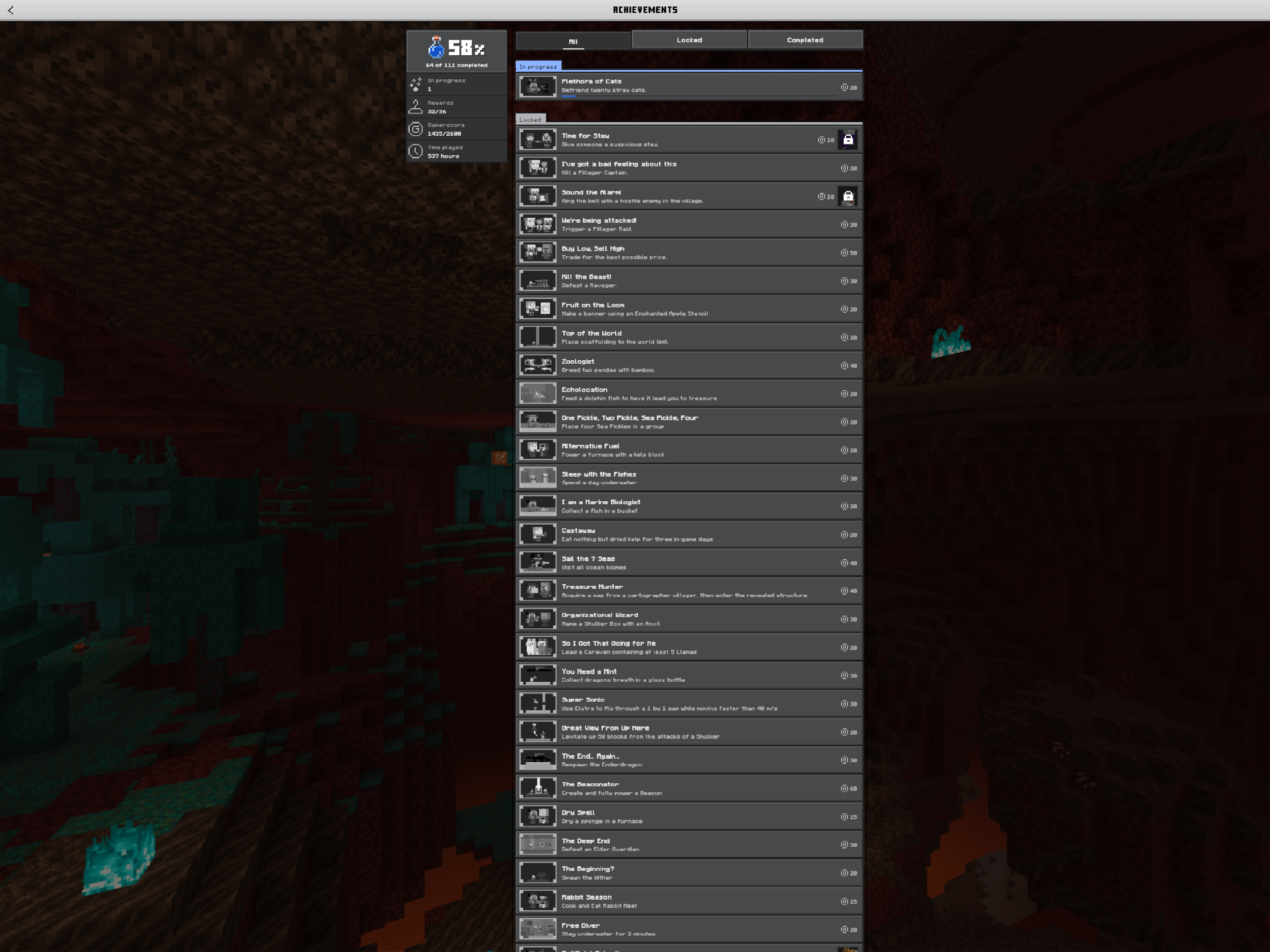This screenshot has width=1270, height=952.
Task: Click the Echolocation achievement thumbnail
Action: click(x=537, y=394)
